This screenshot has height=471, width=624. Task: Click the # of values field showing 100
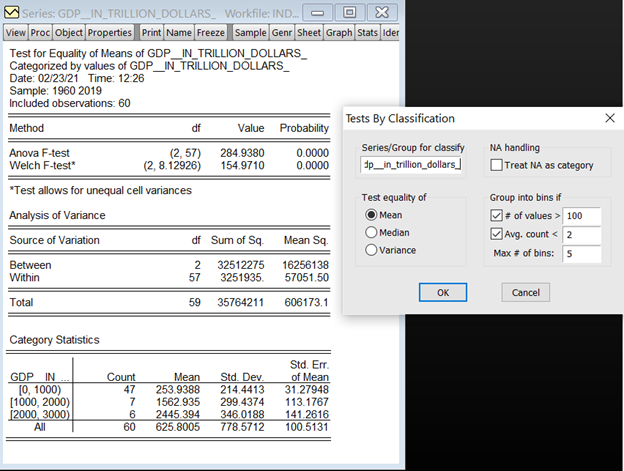[581, 216]
